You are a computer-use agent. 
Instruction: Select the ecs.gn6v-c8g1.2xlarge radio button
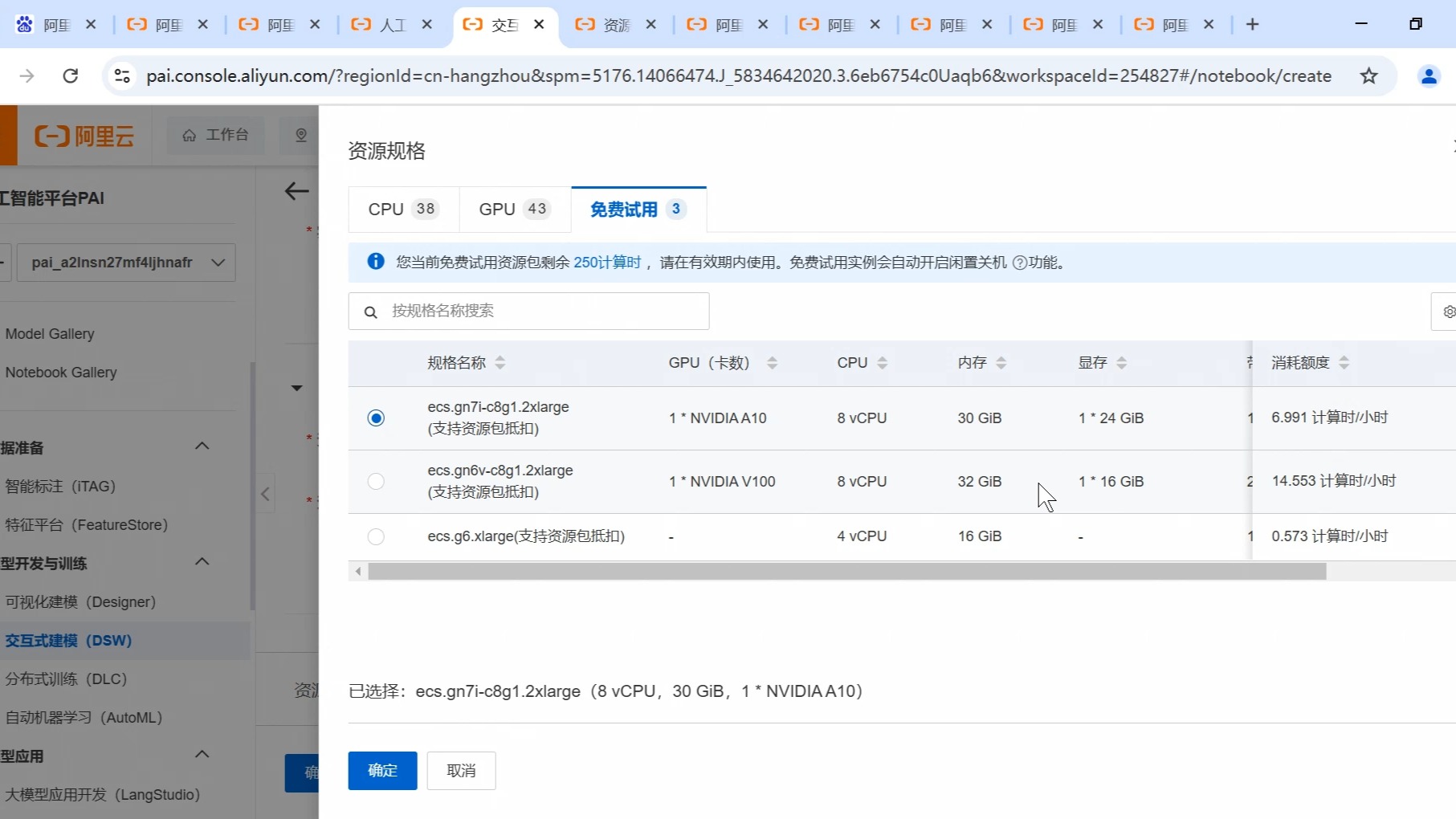pos(376,481)
